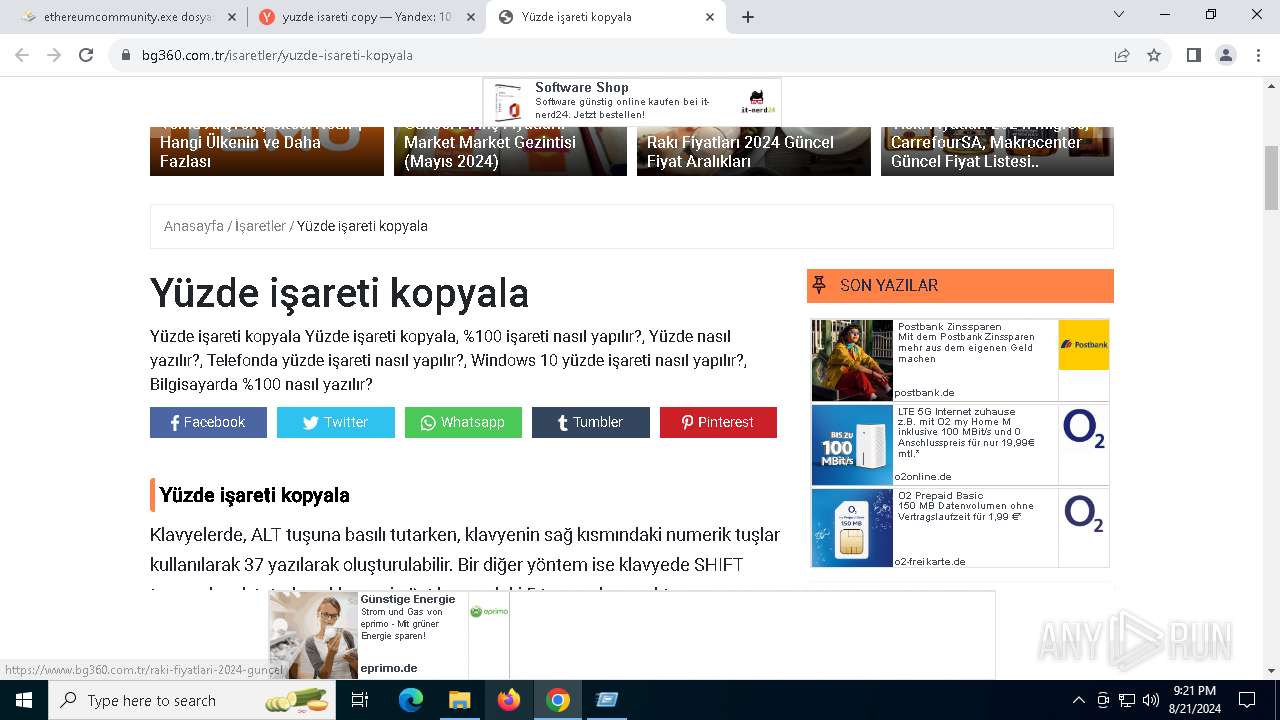The width and height of the screenshot is (1280, 720).
Task: Click the browser forward arrow
Action: (x=54, y=55)
